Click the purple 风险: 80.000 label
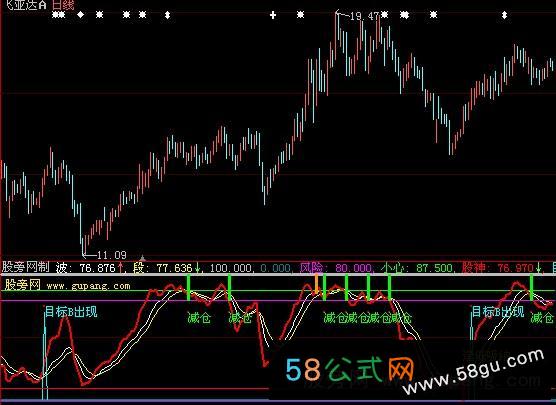The width and height of the screenshot is (556, 405). tap(336, 268)
